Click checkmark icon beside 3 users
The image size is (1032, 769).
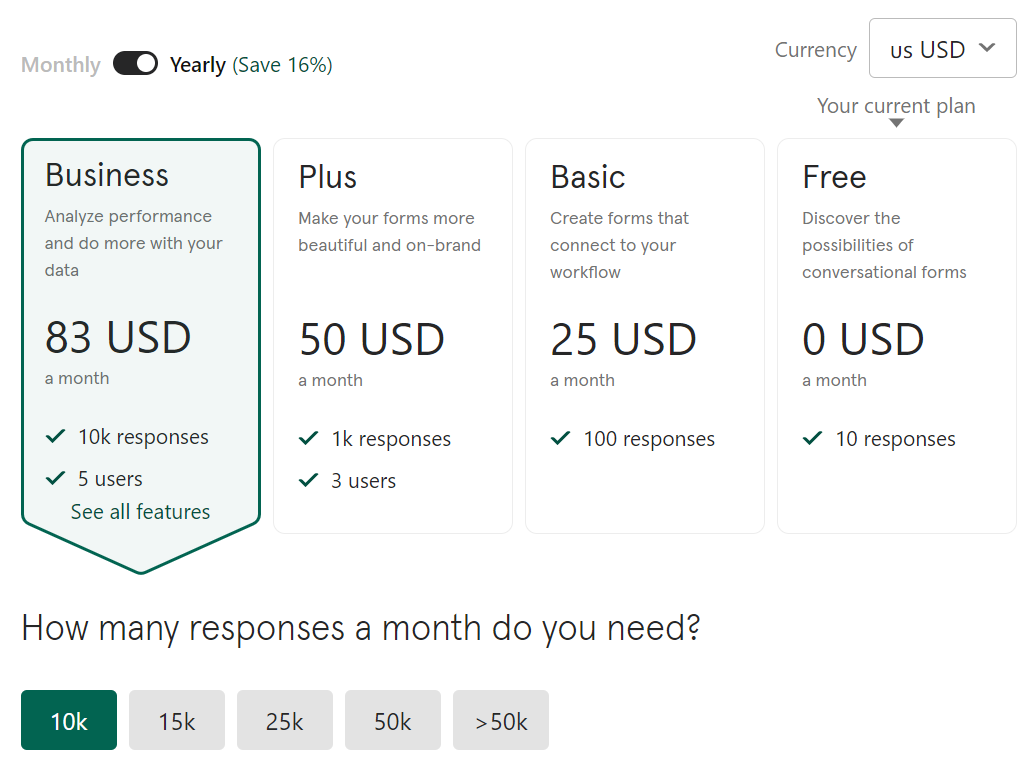click(308, 480)
